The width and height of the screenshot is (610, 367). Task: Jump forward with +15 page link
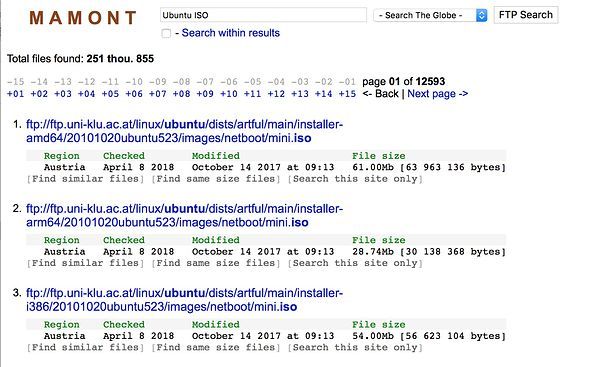tap(347, 94)
